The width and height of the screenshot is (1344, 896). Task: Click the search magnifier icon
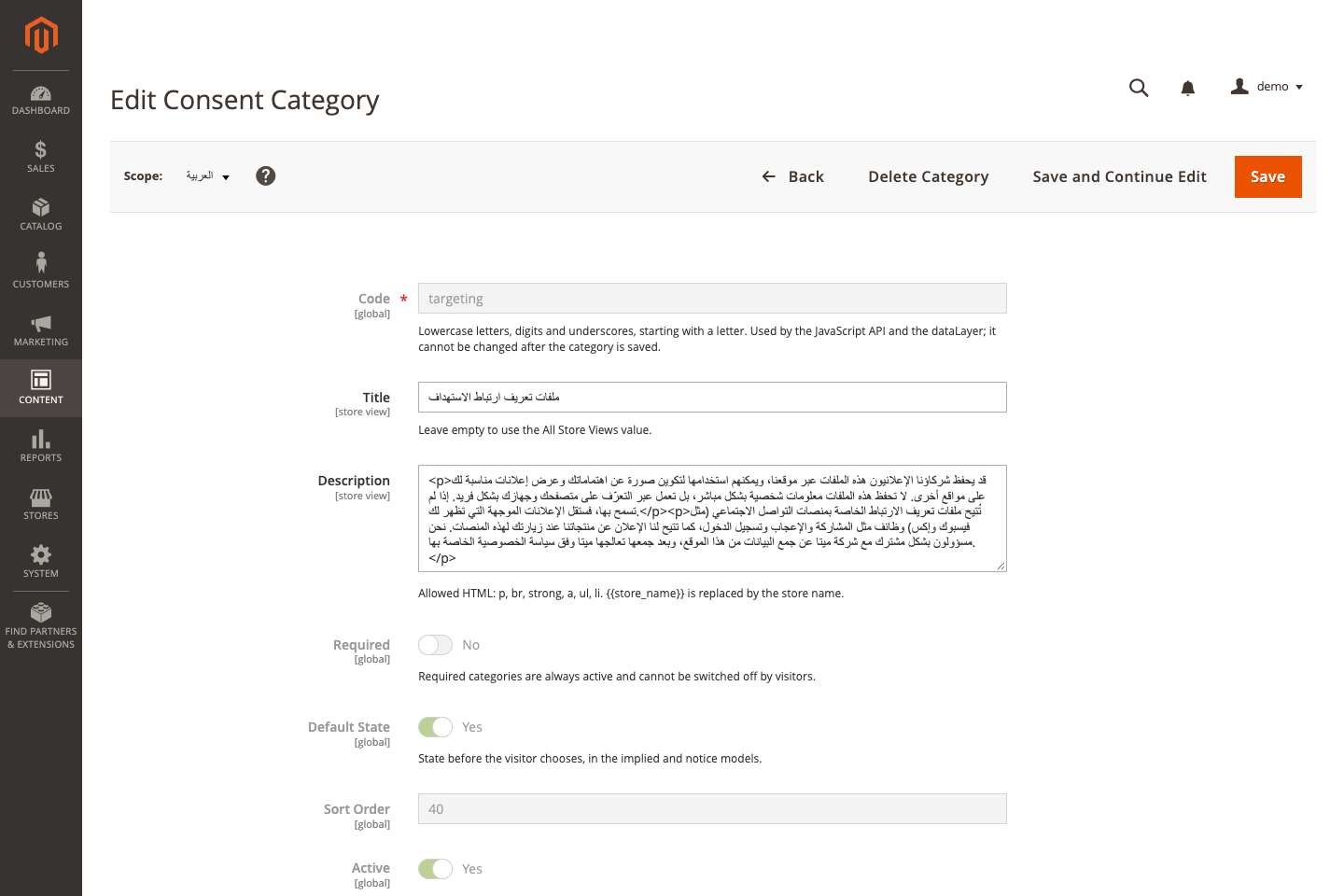(x=1139, y=88)
